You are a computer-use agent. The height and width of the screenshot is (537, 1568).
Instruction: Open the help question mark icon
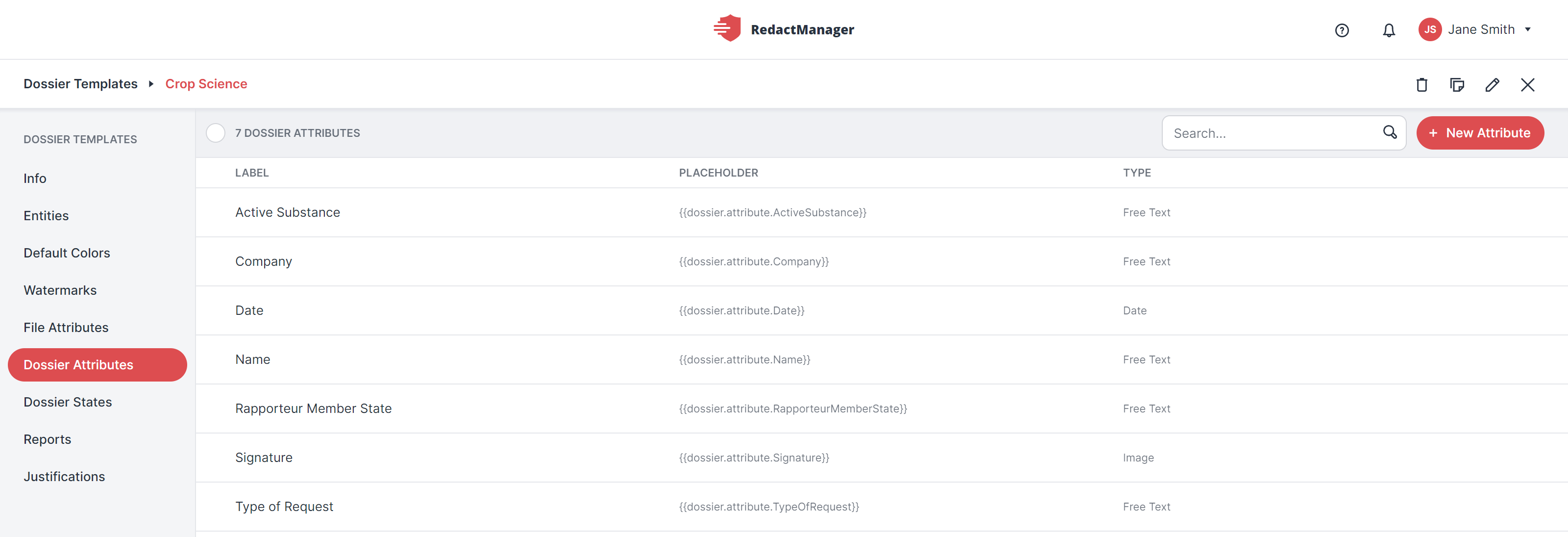1342,30
